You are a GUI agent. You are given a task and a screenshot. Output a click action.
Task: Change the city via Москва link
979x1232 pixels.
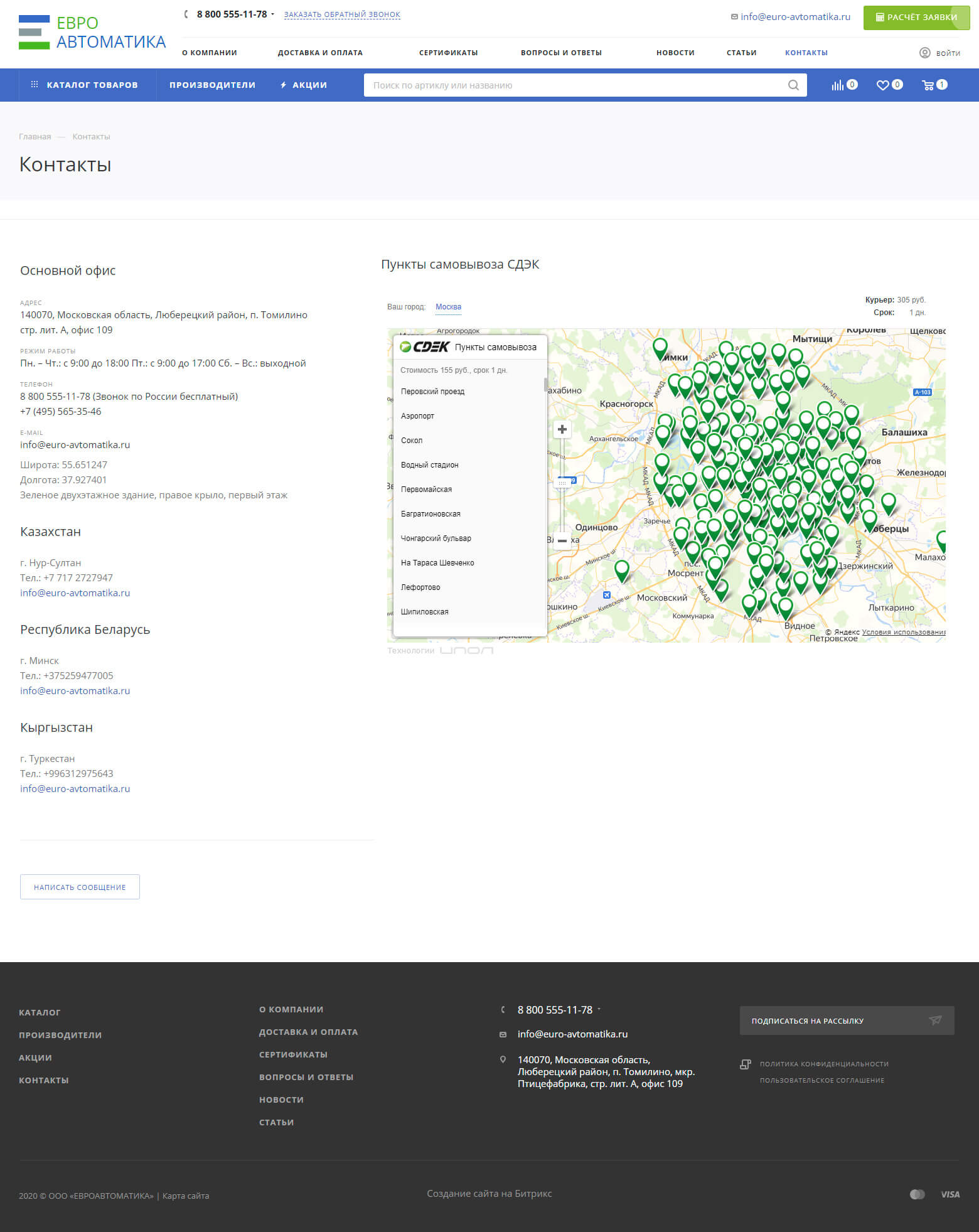click(x=448, y=307)
